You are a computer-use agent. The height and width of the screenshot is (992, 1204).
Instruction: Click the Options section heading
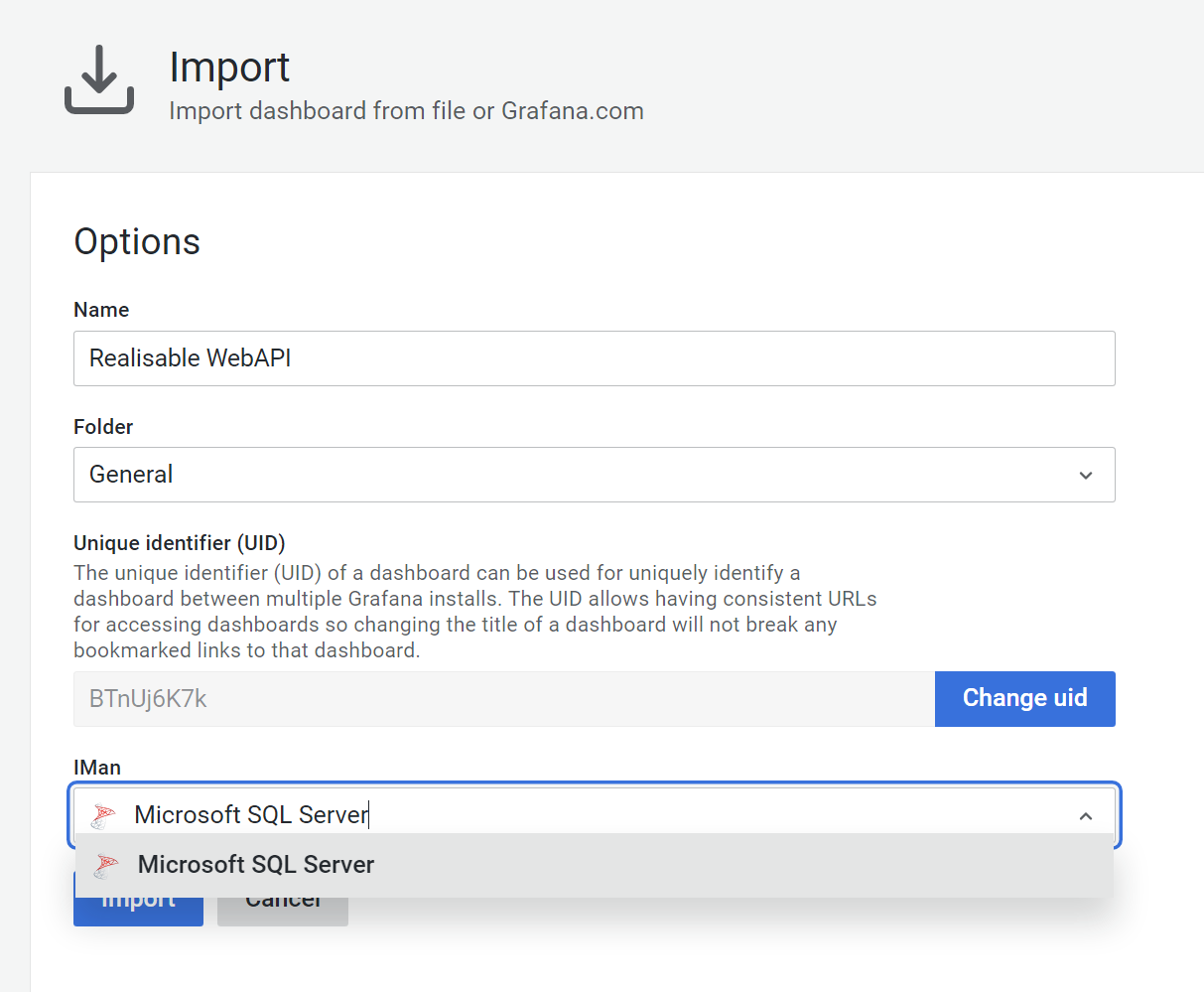click(x=137, y=242)
